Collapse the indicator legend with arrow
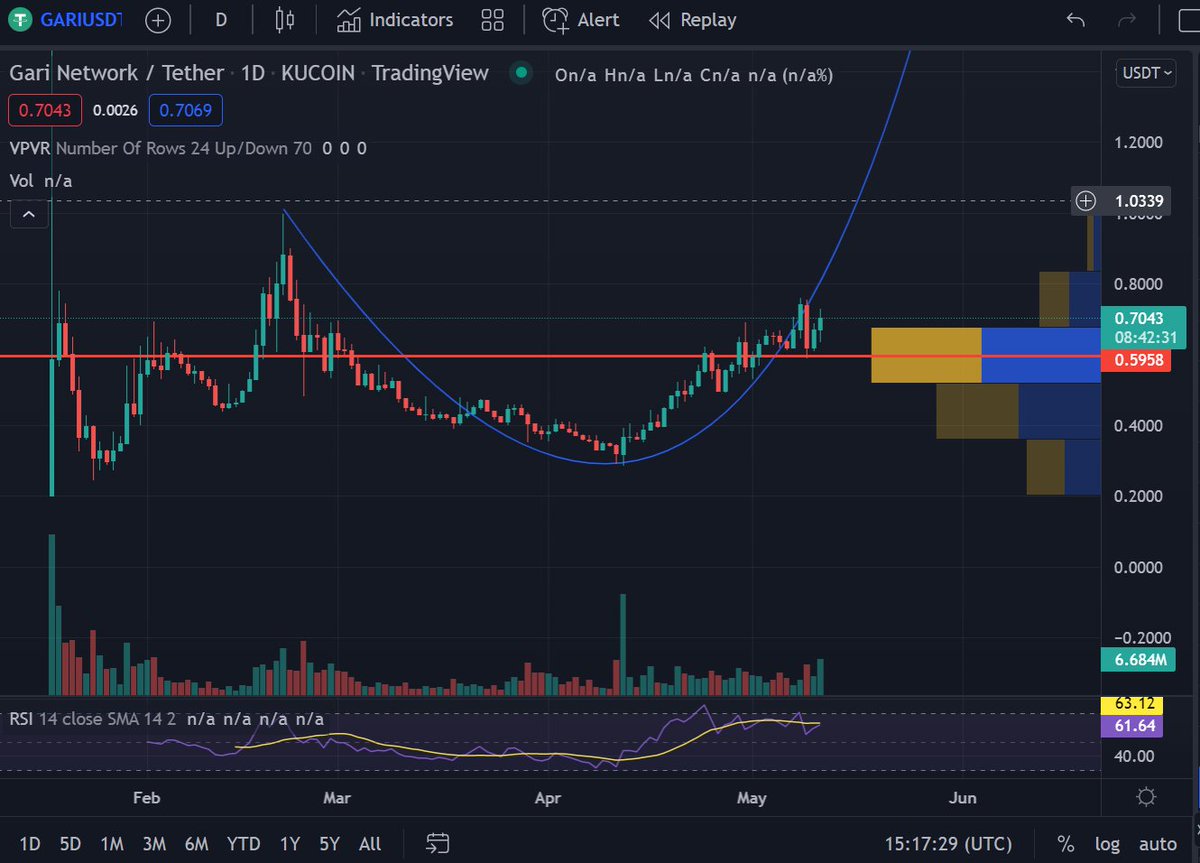1200x863 pixels. [x=28, y=214]
